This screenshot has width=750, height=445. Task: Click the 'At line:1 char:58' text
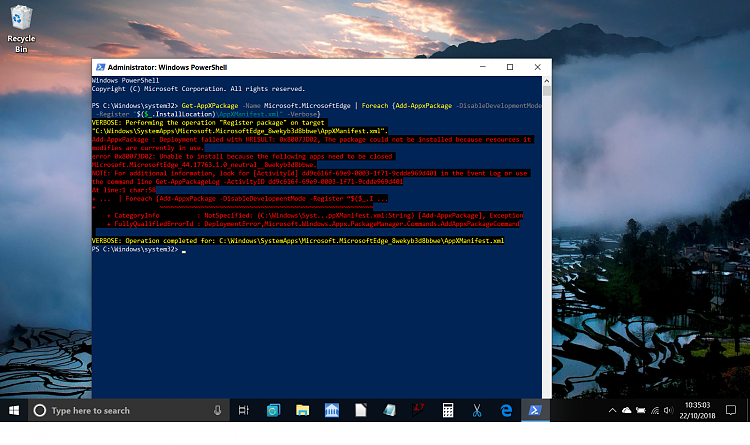(x=124, y=190)
